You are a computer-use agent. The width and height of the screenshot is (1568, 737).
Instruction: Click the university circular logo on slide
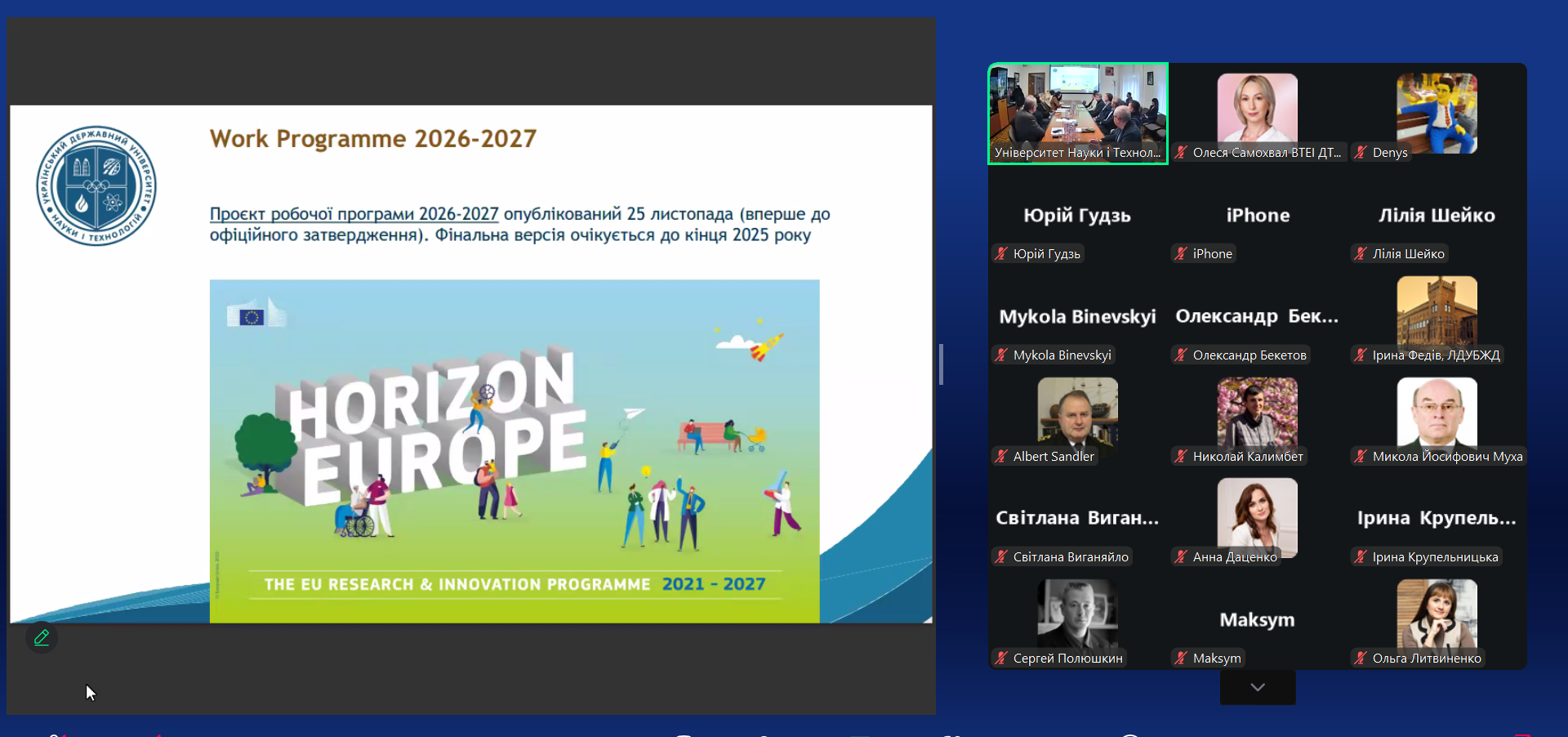[x=96, y=185]
